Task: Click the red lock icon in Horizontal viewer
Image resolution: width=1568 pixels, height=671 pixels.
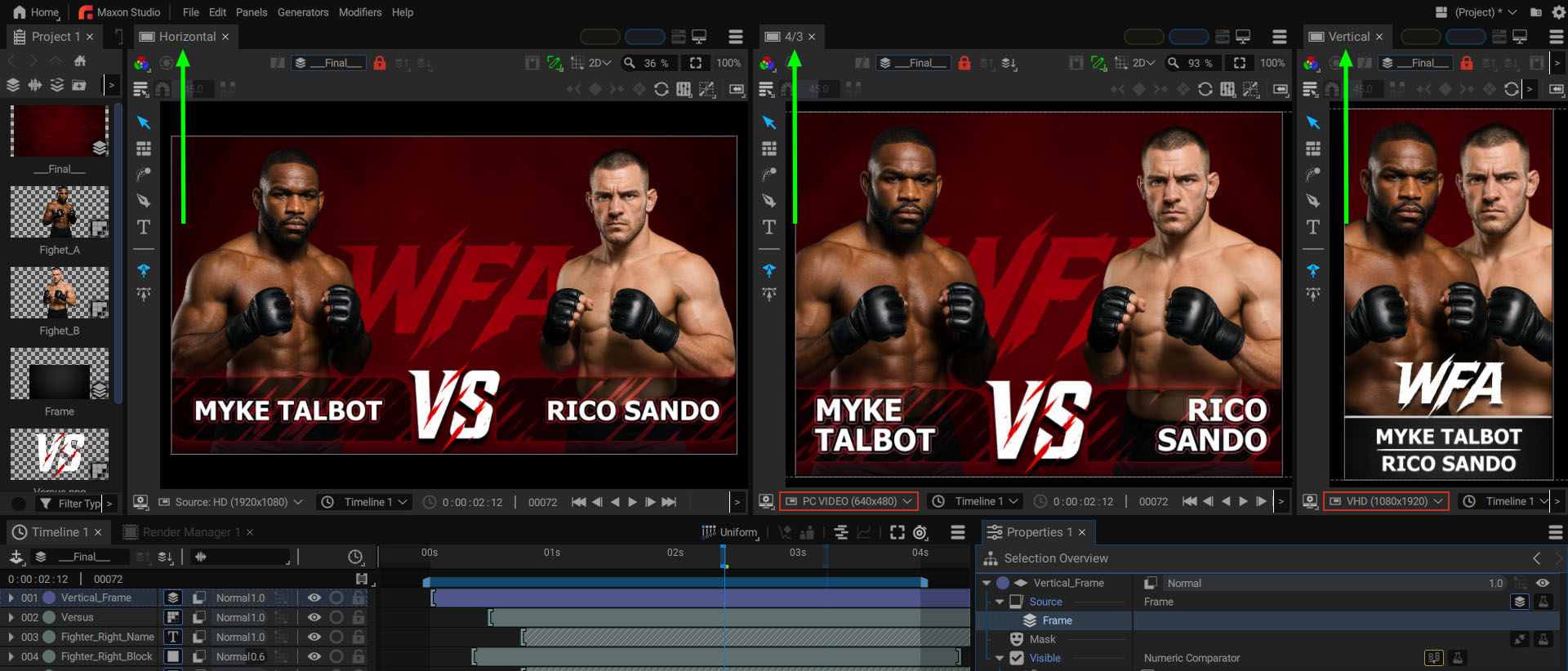Action: (x=380, y=63)
